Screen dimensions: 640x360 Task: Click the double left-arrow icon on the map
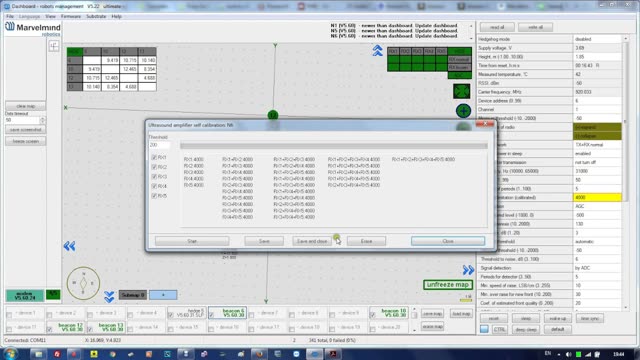coord(69,246)
